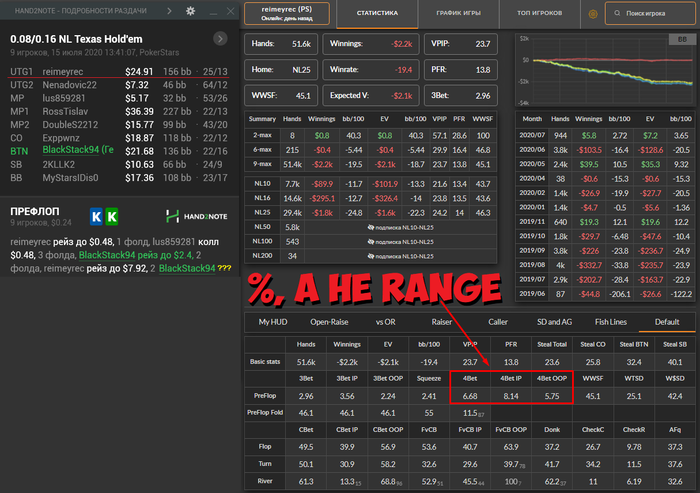Switch to SD and AG tab
The width and height of the screenshot is (700, 493).
click(x=554, y=322)
